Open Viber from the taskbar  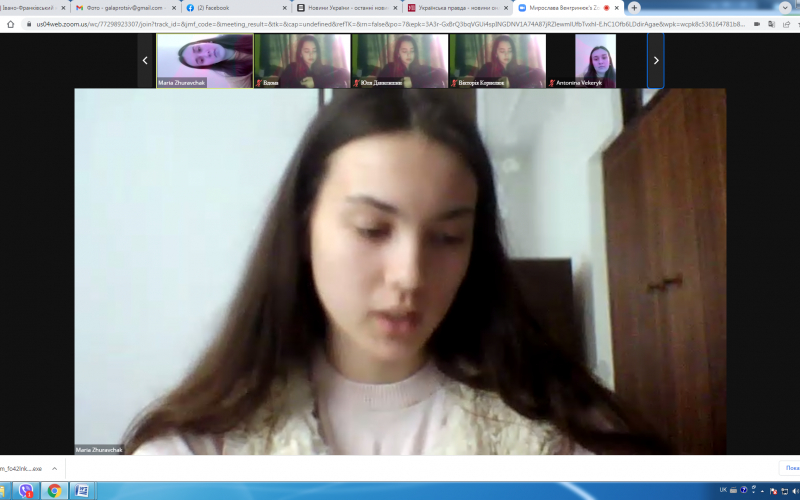(26, 491)
